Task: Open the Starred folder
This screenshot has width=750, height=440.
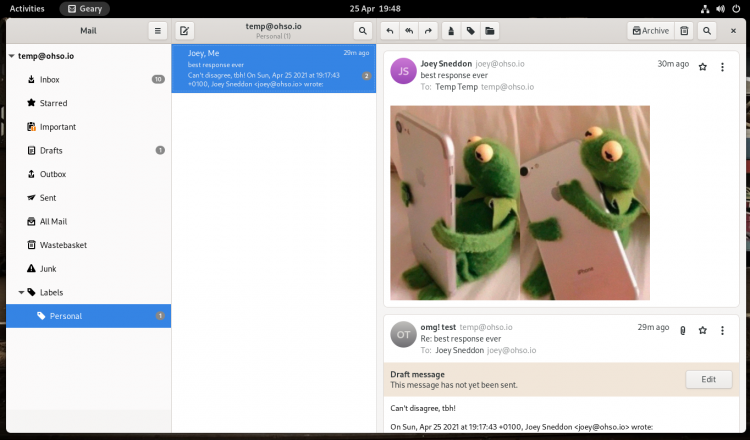Action: pos(88,103)
